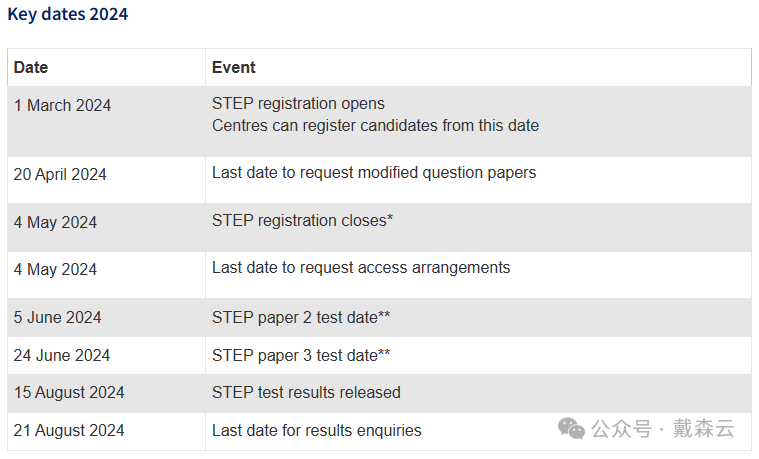This screenshot has height=459, width=759.
Task: Click STEP paper 3 test date text
Action: tap(301, 355)
